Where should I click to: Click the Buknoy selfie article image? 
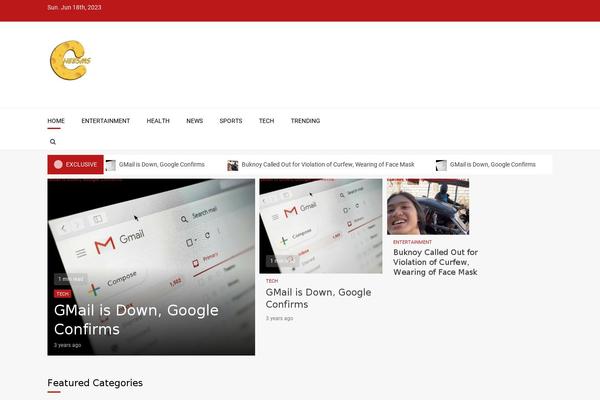point(428,207)
